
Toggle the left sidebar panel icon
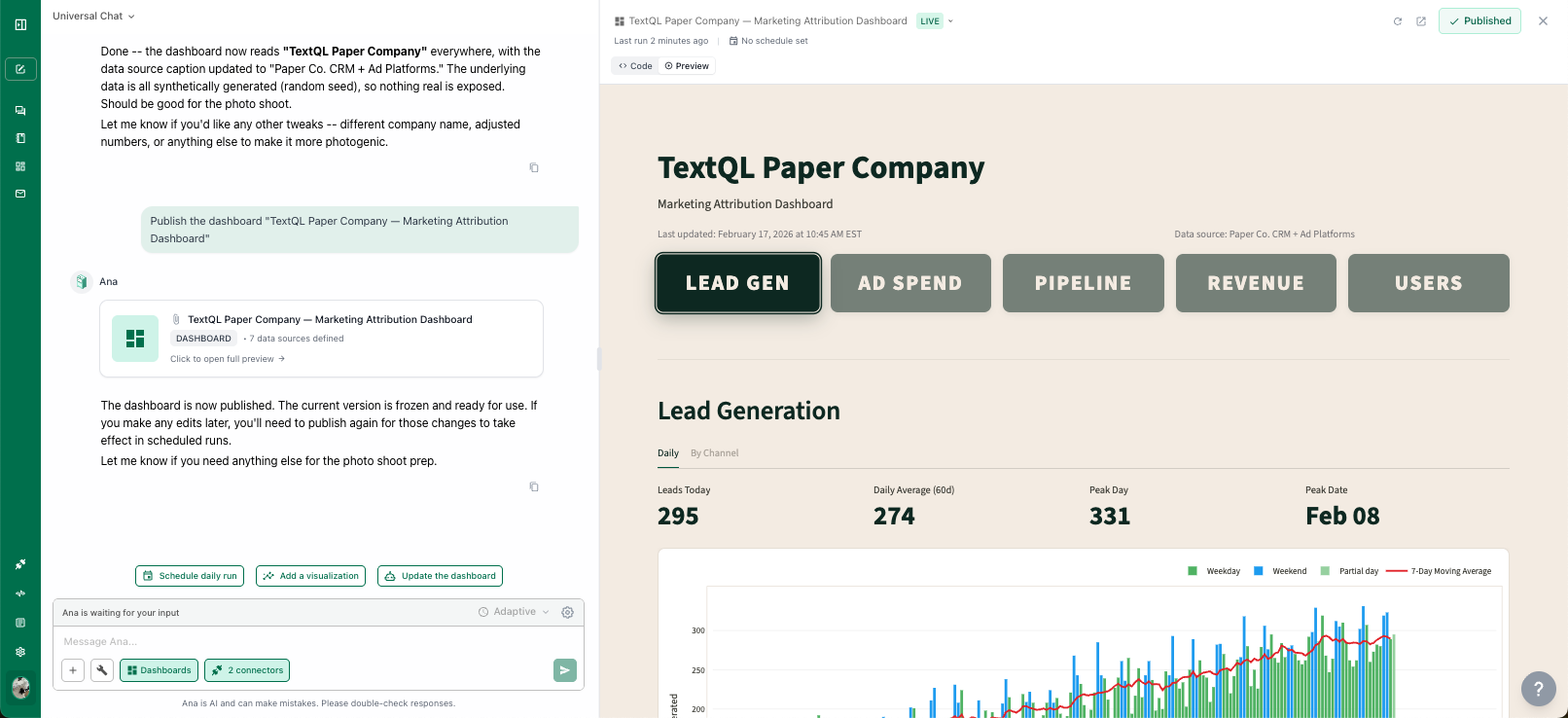(20, 24)
